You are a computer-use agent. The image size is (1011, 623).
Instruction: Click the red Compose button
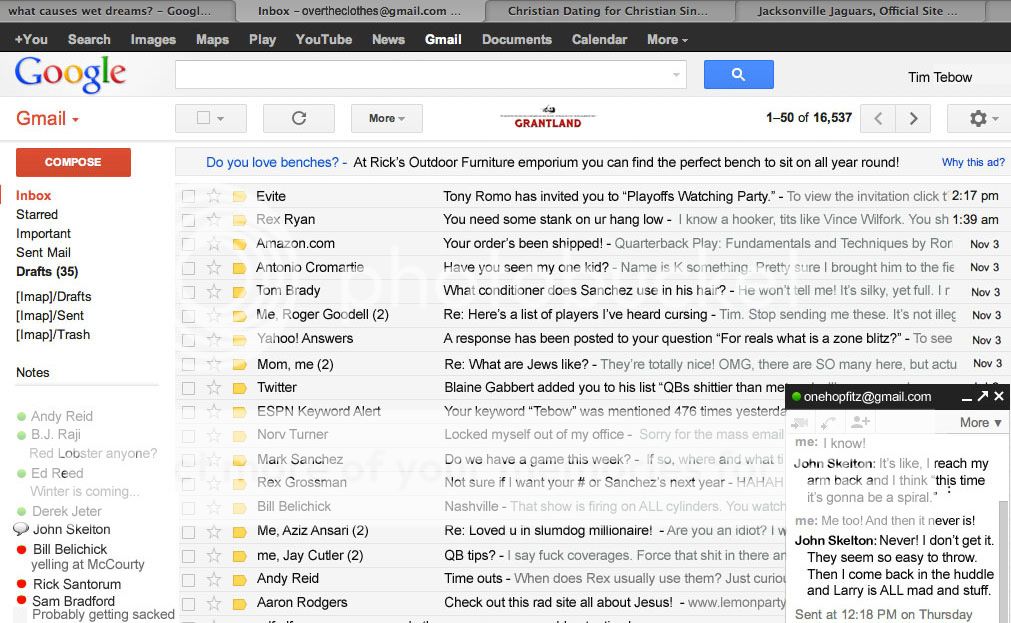pos(74,162)
